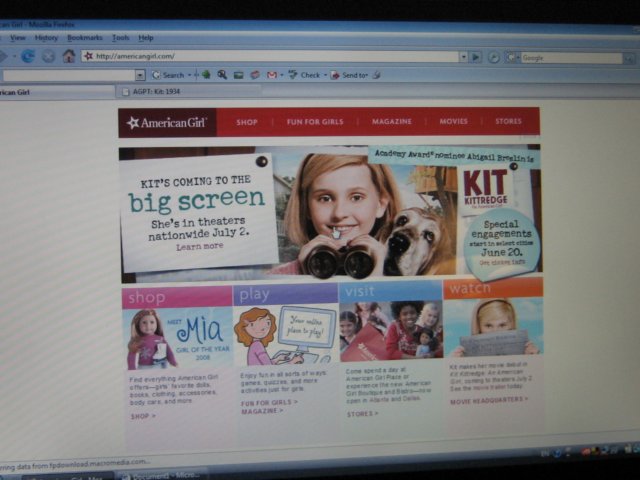Open the Help menu
The image size is (640, 480).
click(146, 38)
